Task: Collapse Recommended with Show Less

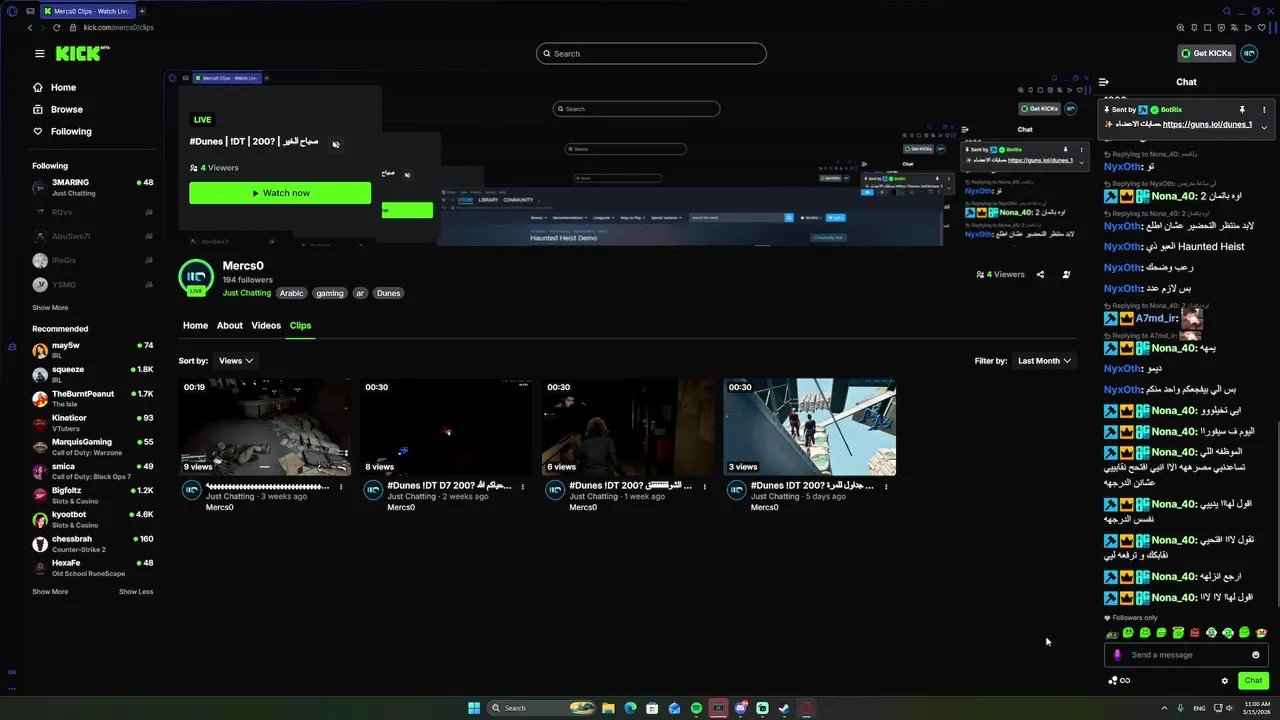Action: coord(136,592)
